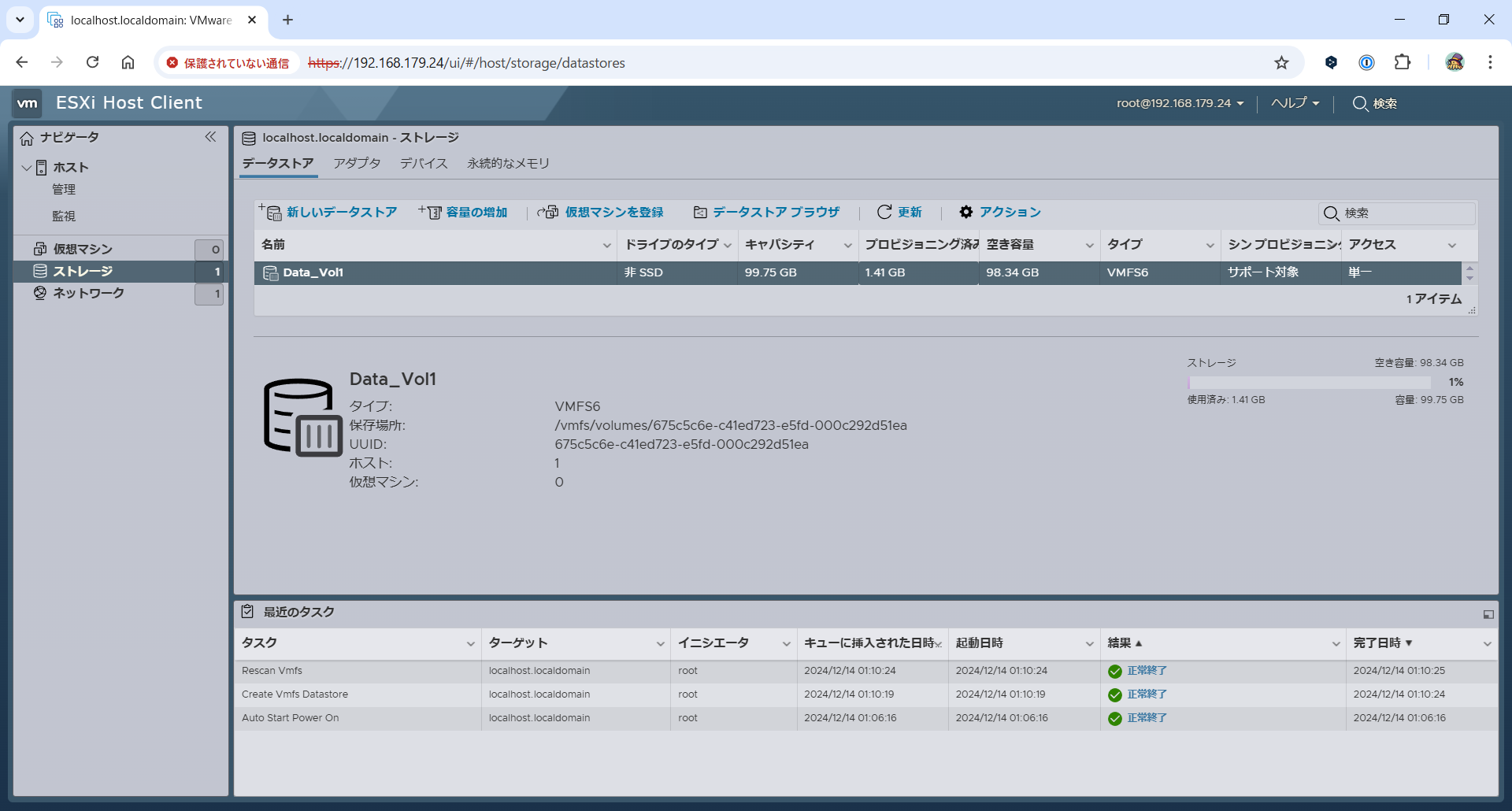The image size is (1512, 811).
Task: Open the ヘルプ help dropdown
Action: point(1295,103)
